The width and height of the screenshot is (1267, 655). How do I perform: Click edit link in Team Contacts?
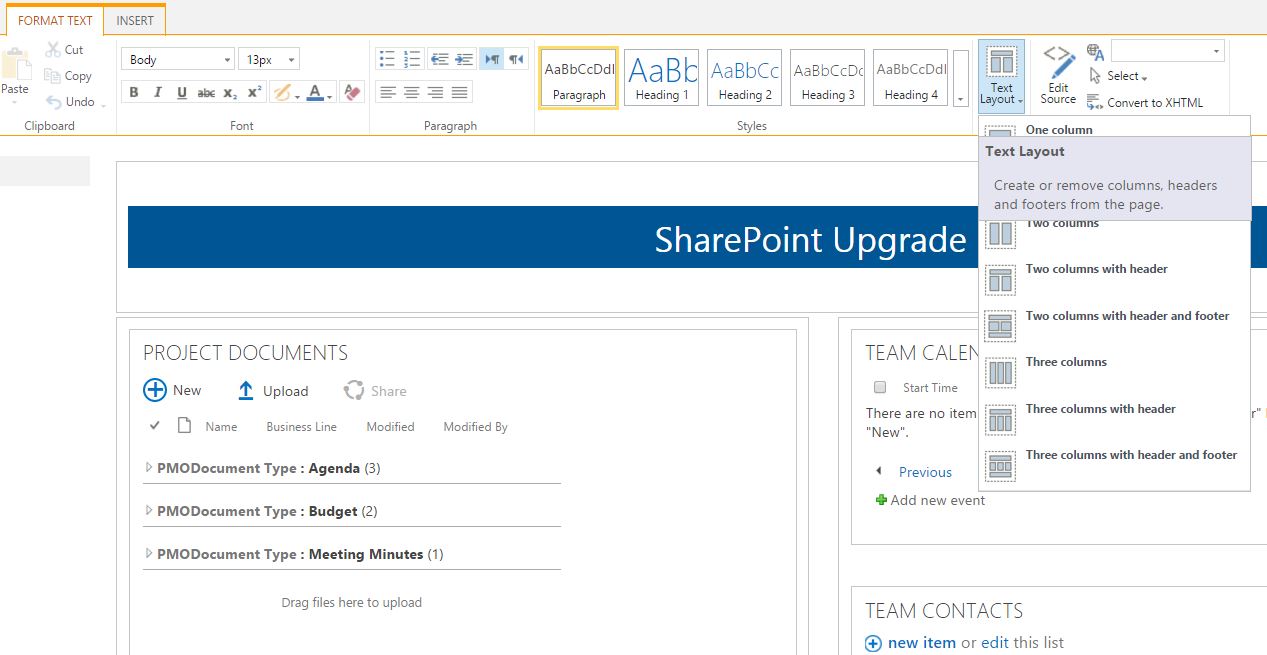(995, 643)
